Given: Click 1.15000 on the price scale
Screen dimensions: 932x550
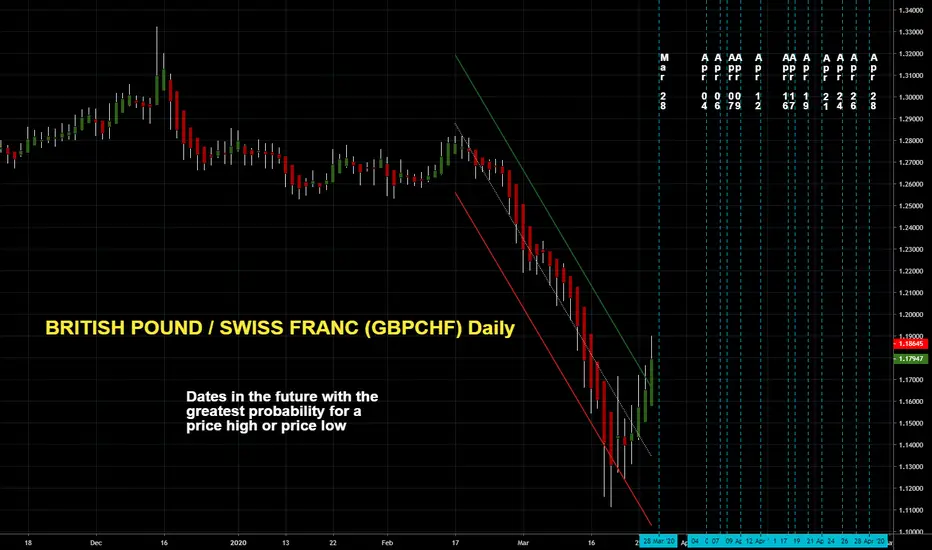Looking at the screenshot, I should (x=911, y=423).
